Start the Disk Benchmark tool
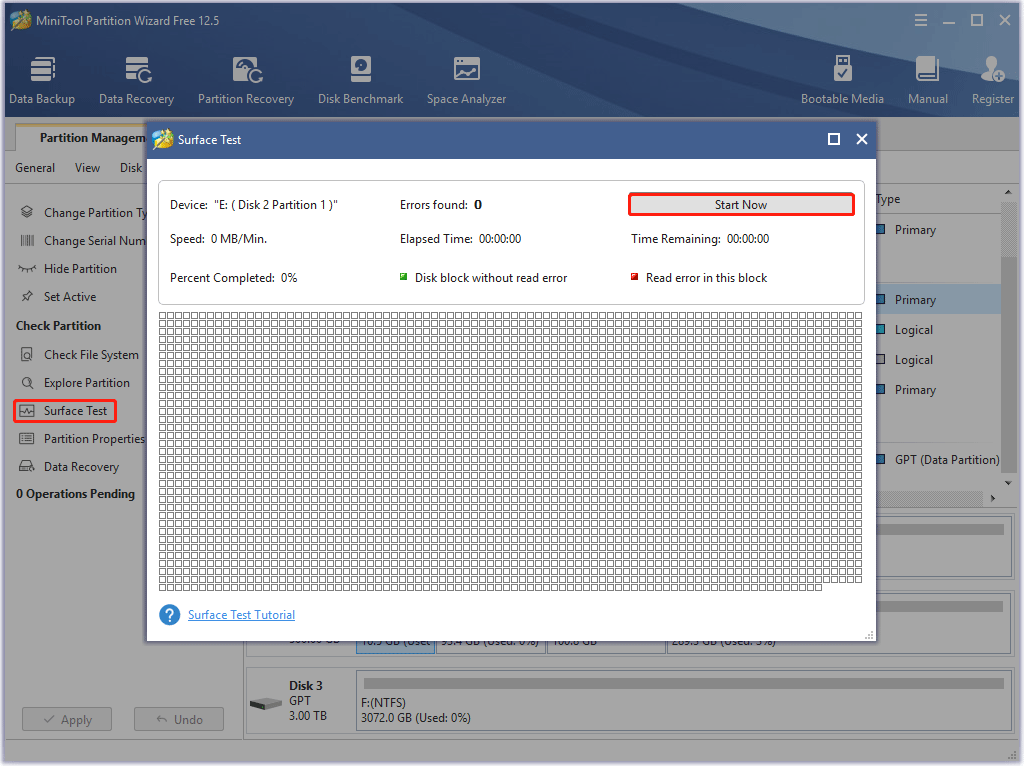The image size is (1027, 768). tap(361, 80)
